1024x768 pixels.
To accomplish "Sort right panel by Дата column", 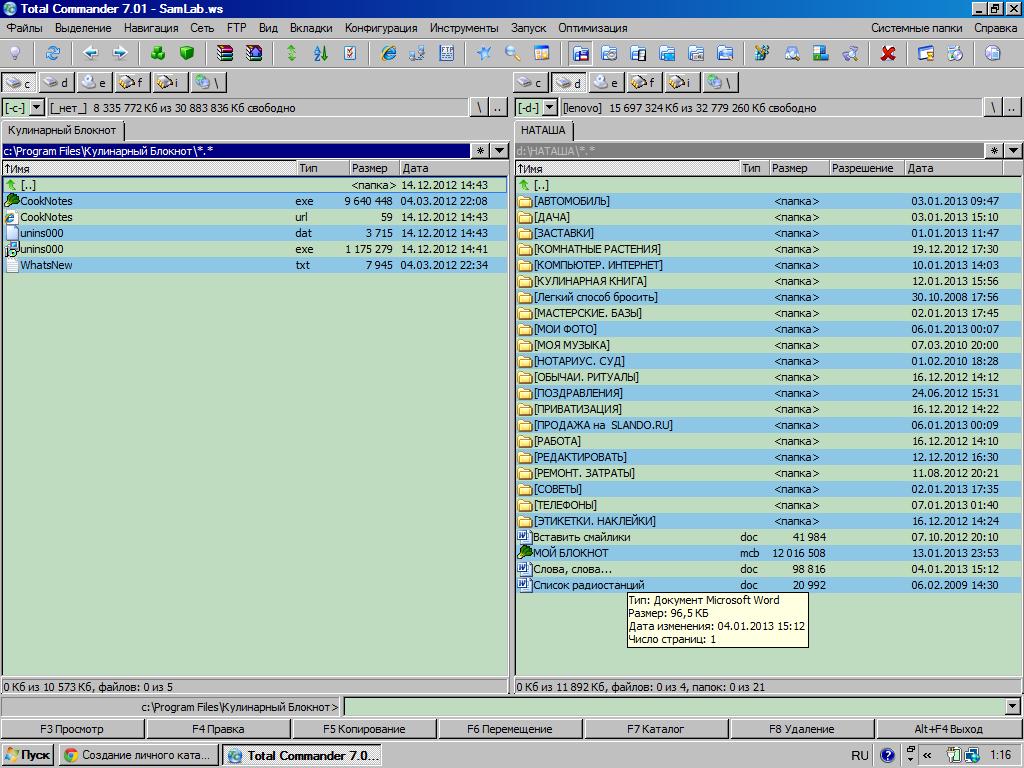I will (x=953, y=168).
